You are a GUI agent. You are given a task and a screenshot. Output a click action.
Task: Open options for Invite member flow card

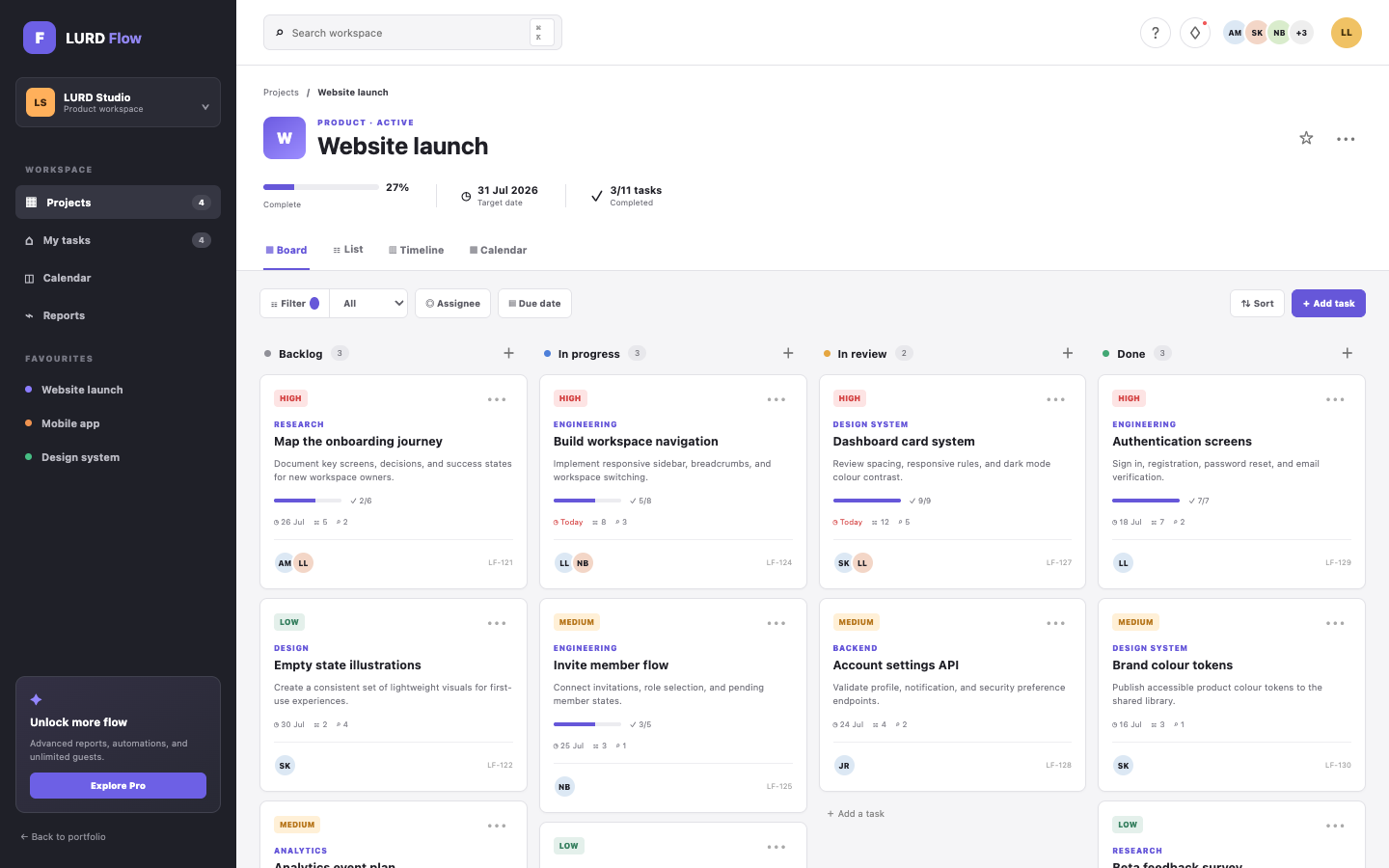click(776, 623)
